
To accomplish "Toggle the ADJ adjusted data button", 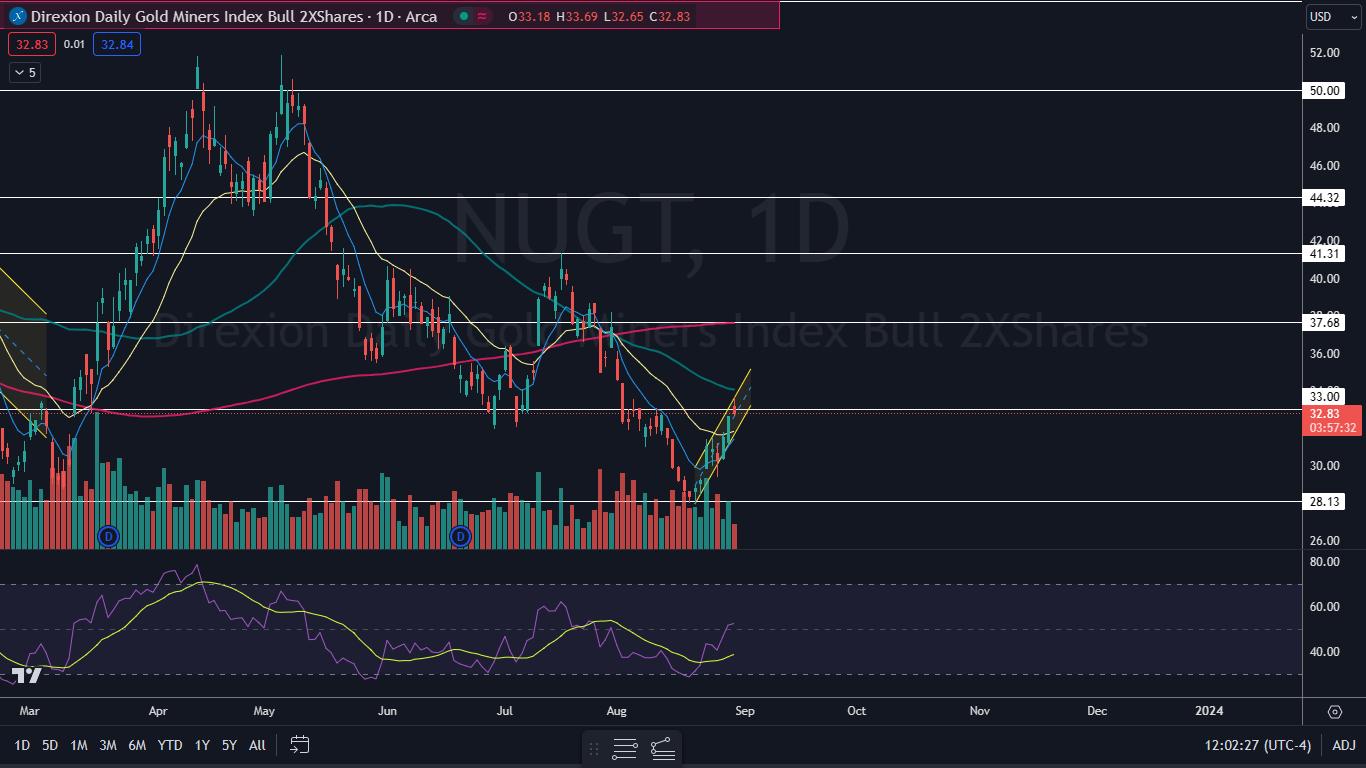I will [1344, 745].
